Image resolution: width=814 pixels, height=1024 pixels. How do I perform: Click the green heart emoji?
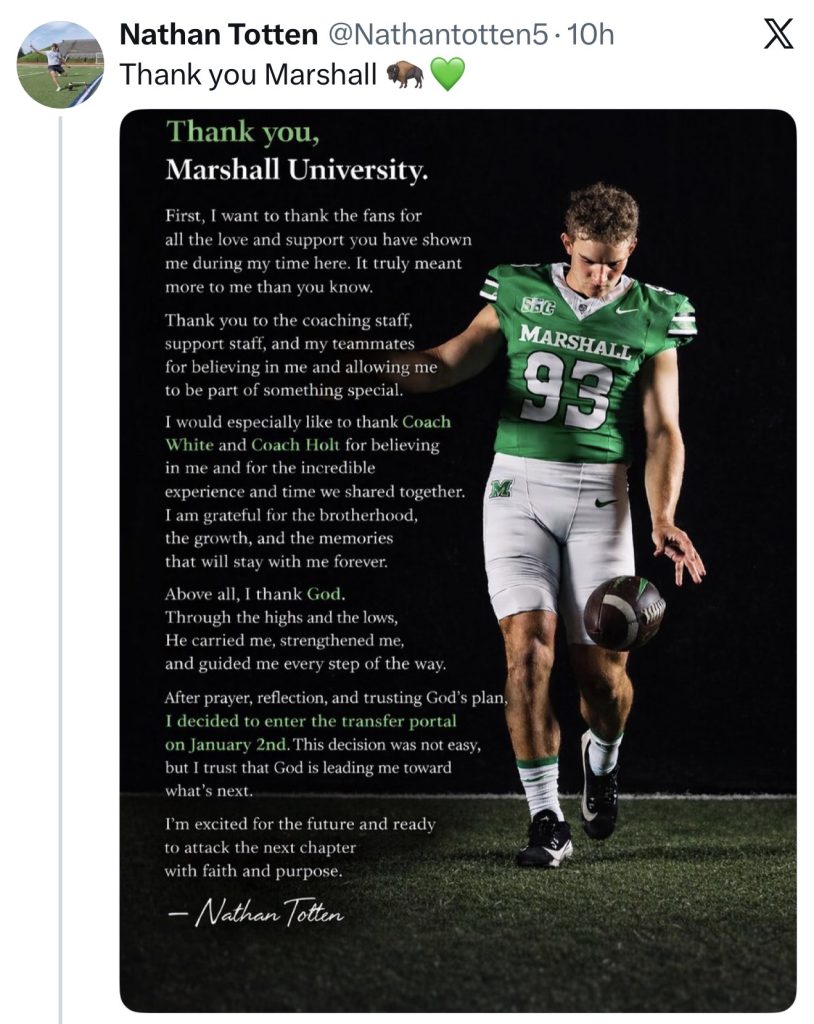(447, 75)
